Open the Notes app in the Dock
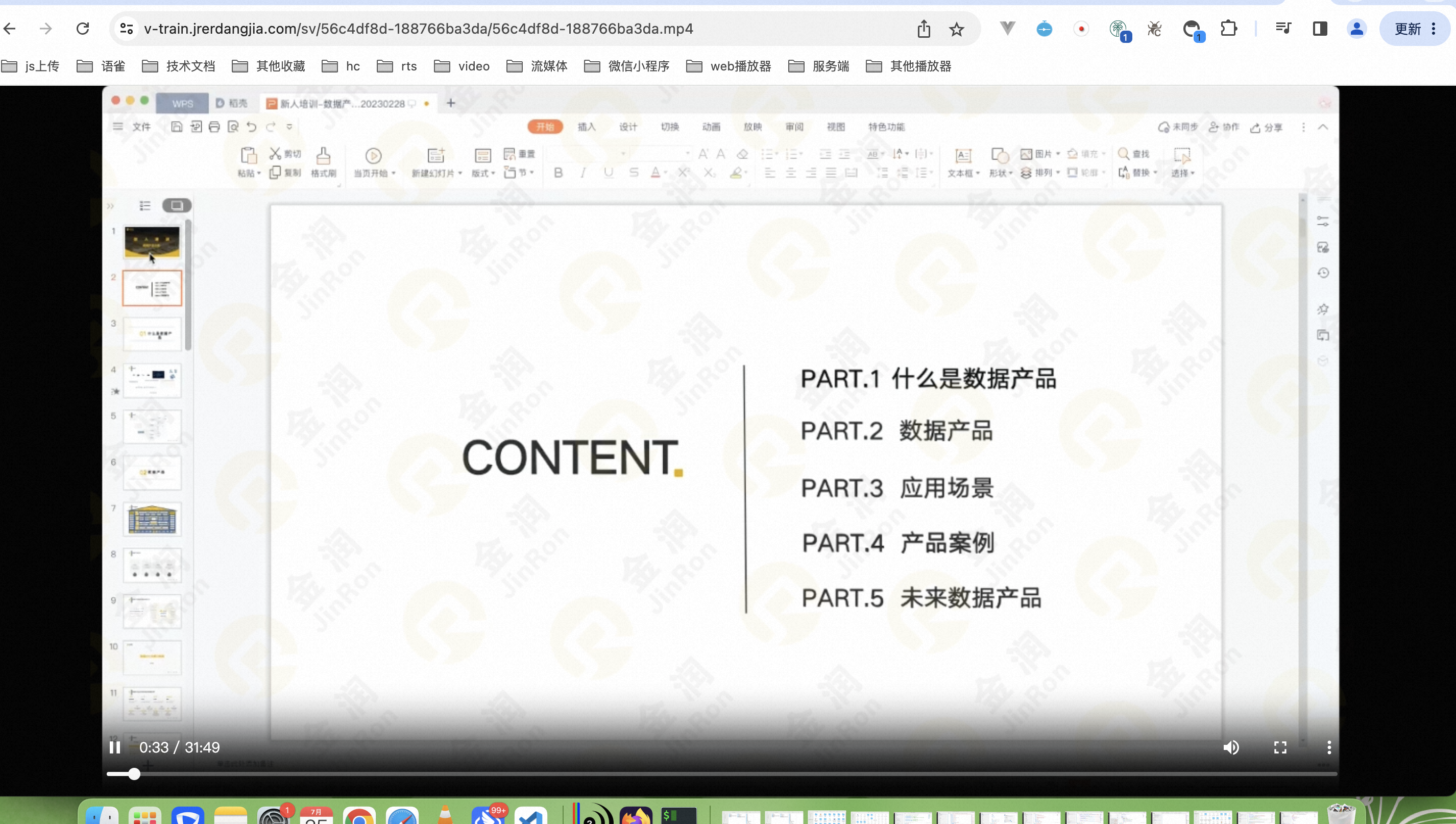The image size is (1456, 824). (x=231, y=815)
